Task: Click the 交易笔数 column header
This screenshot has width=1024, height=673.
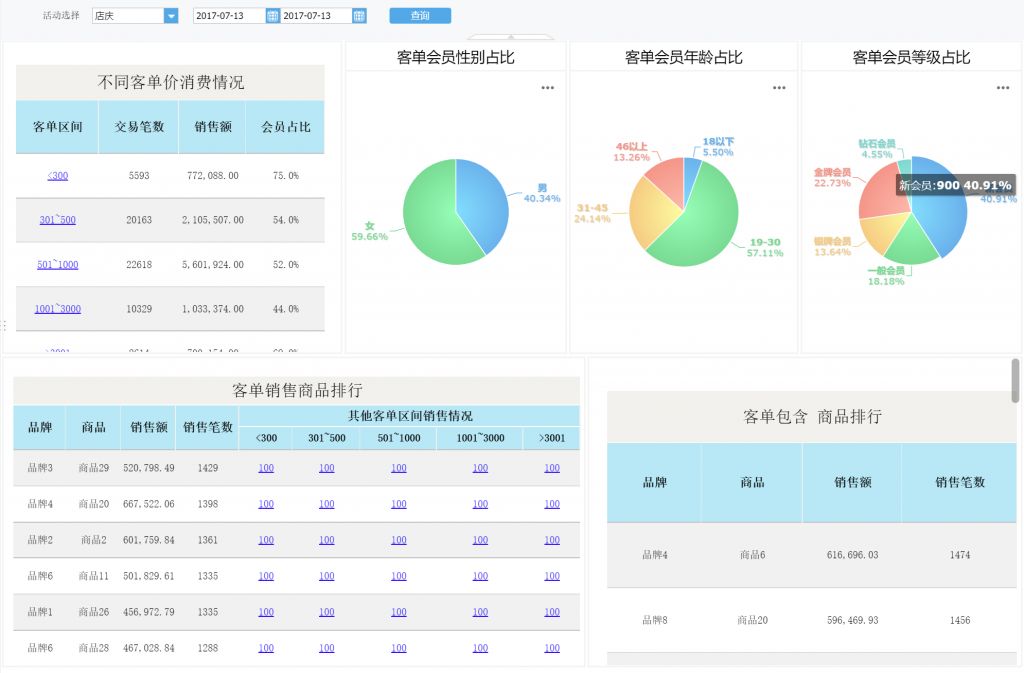Action: [x=139, y=127]
